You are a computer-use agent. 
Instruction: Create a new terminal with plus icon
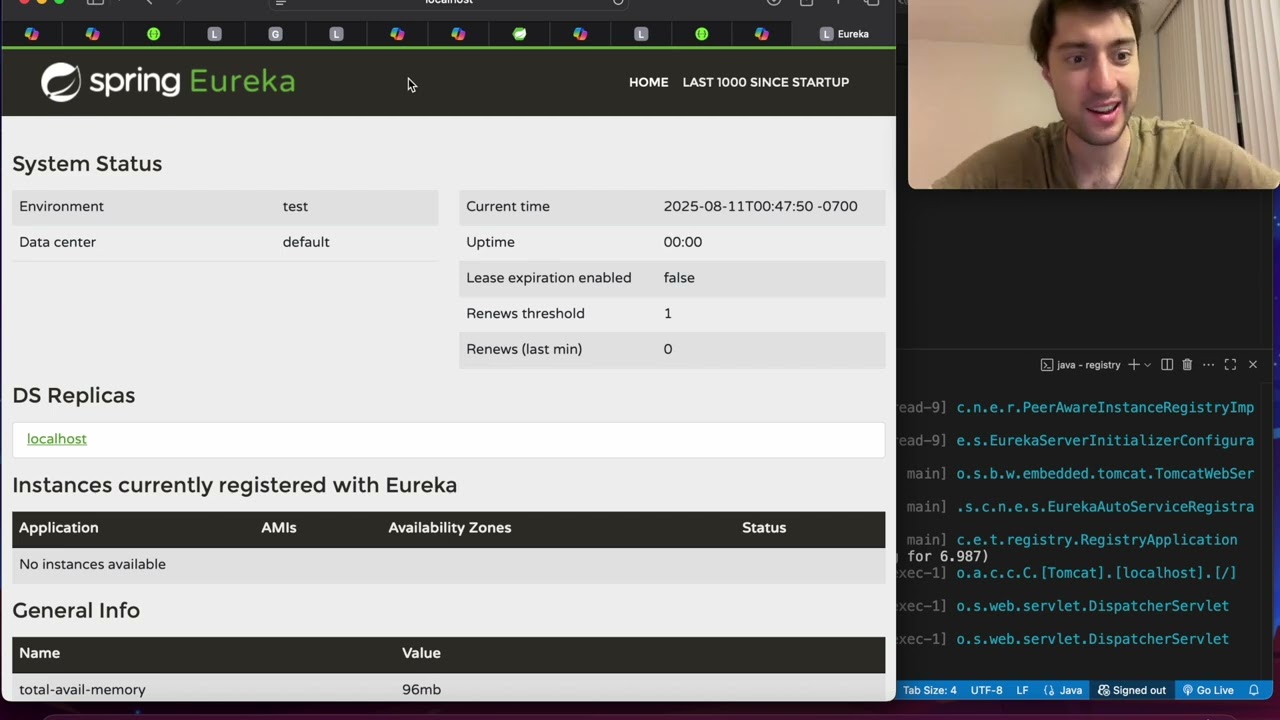tap(1133, 365)
